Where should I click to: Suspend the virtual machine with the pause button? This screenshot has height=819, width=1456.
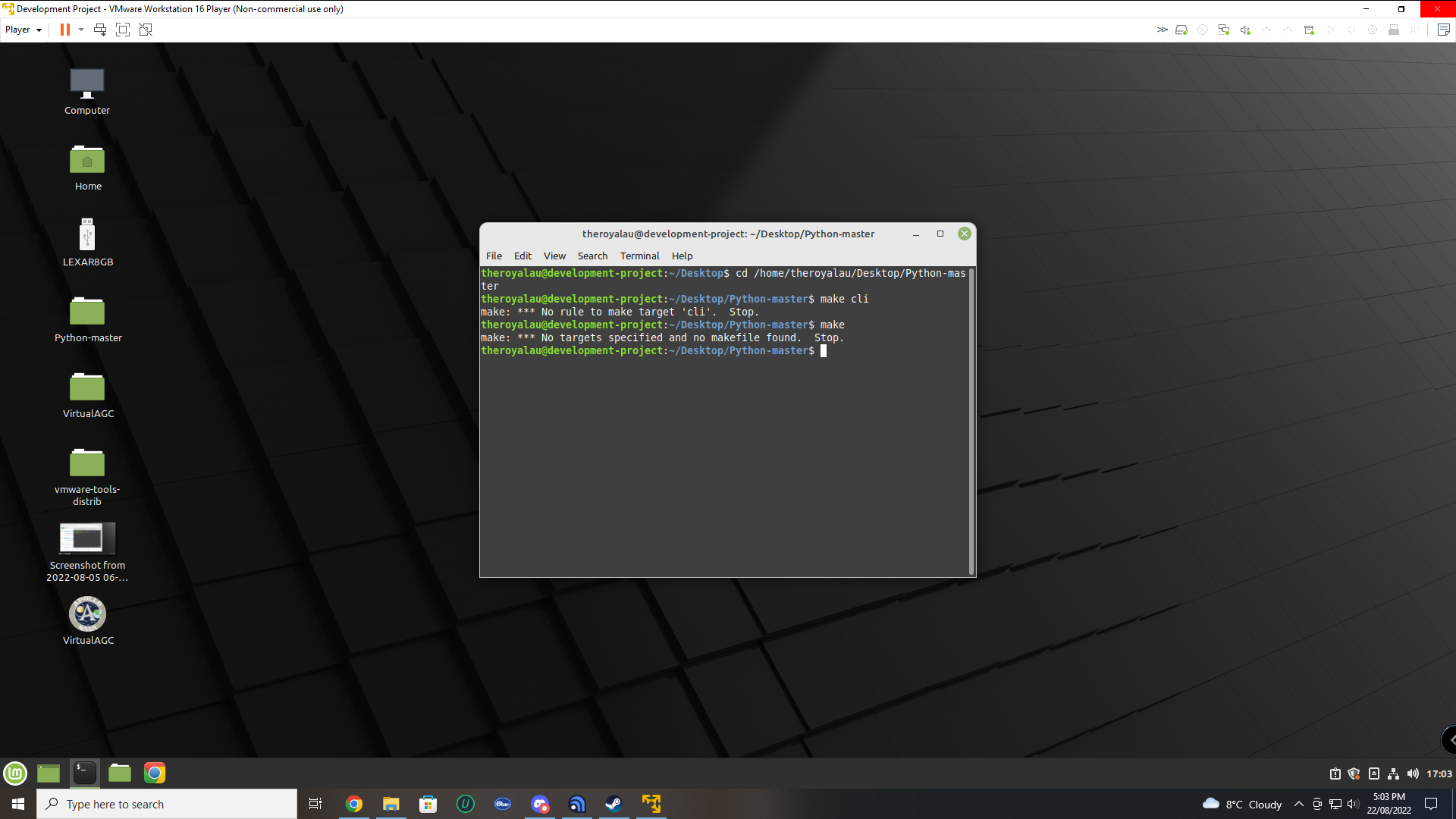pyautogui.click(x=64, y=30)
